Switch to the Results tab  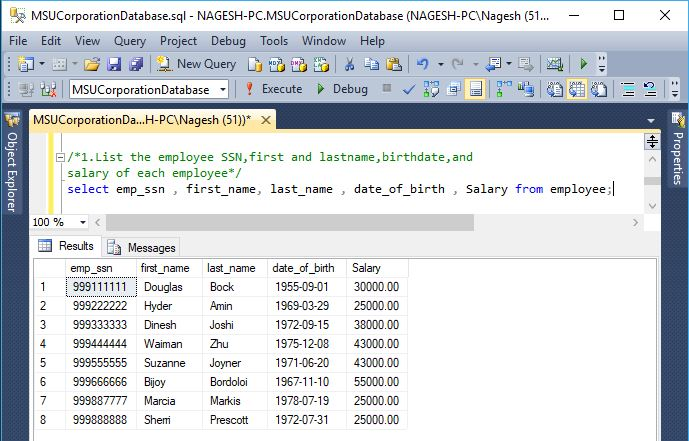66,246
